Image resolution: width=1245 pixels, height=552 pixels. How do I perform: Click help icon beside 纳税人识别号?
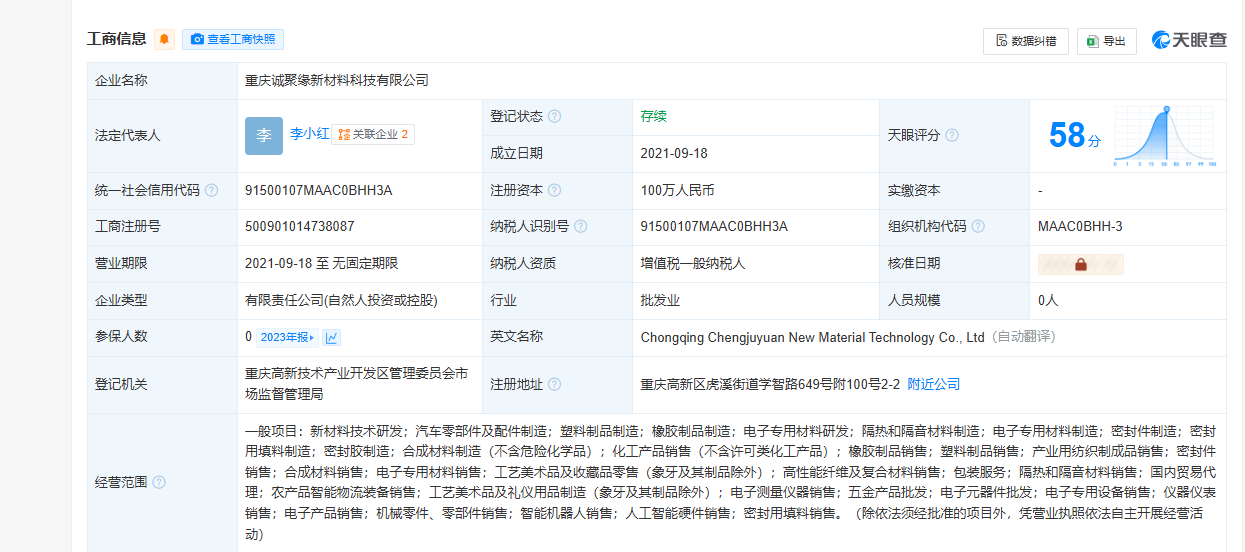pyautogui.click(x=581, y=226)
